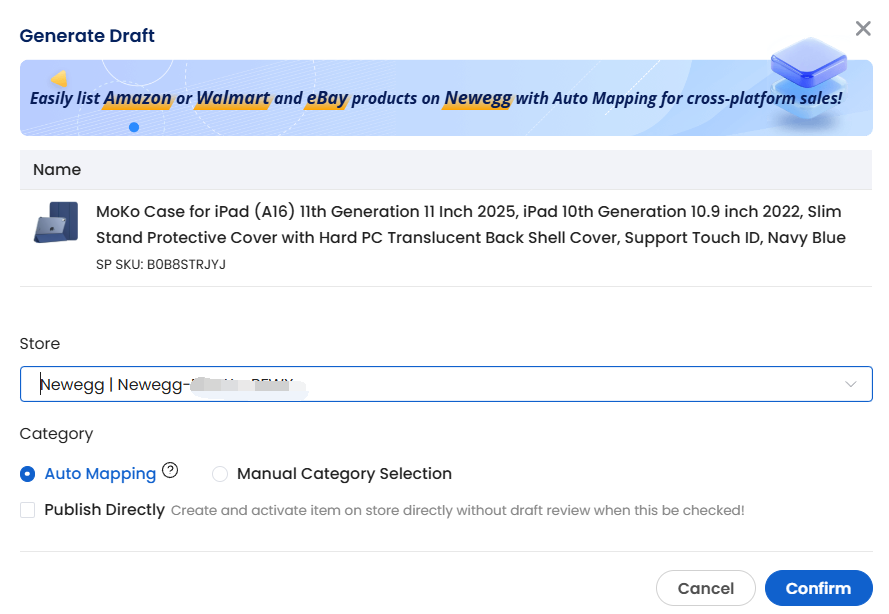Click the Generate Draft dialog title
Screen dimensions: 889x614
[87, 36]
